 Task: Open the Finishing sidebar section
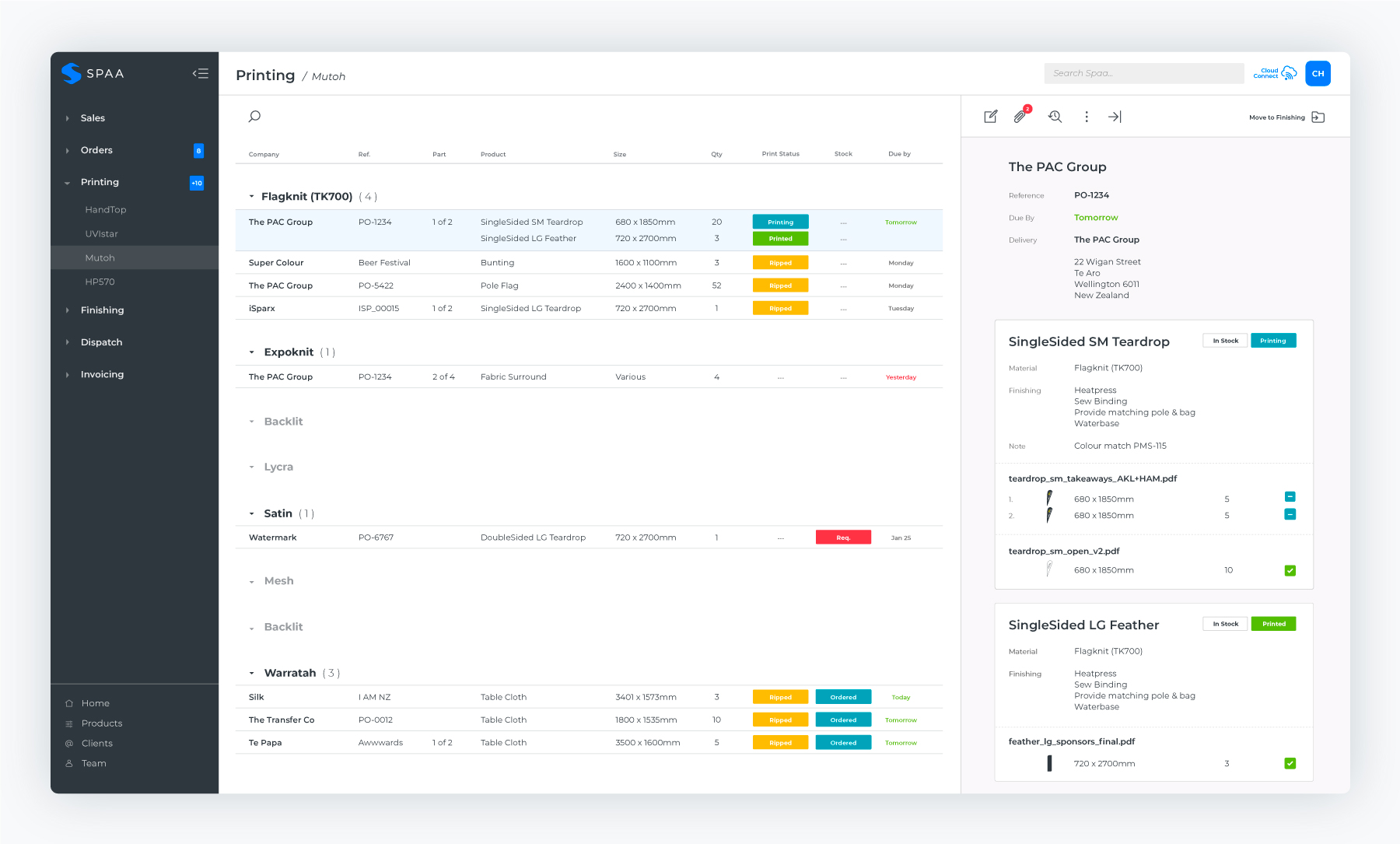(x=102, y=310)
